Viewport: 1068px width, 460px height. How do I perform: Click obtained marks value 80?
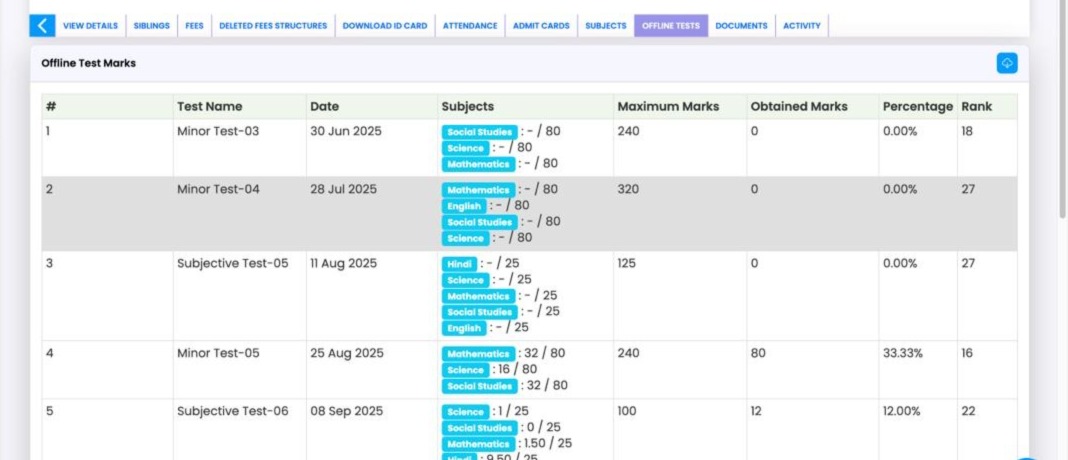(x=758, y=354)
